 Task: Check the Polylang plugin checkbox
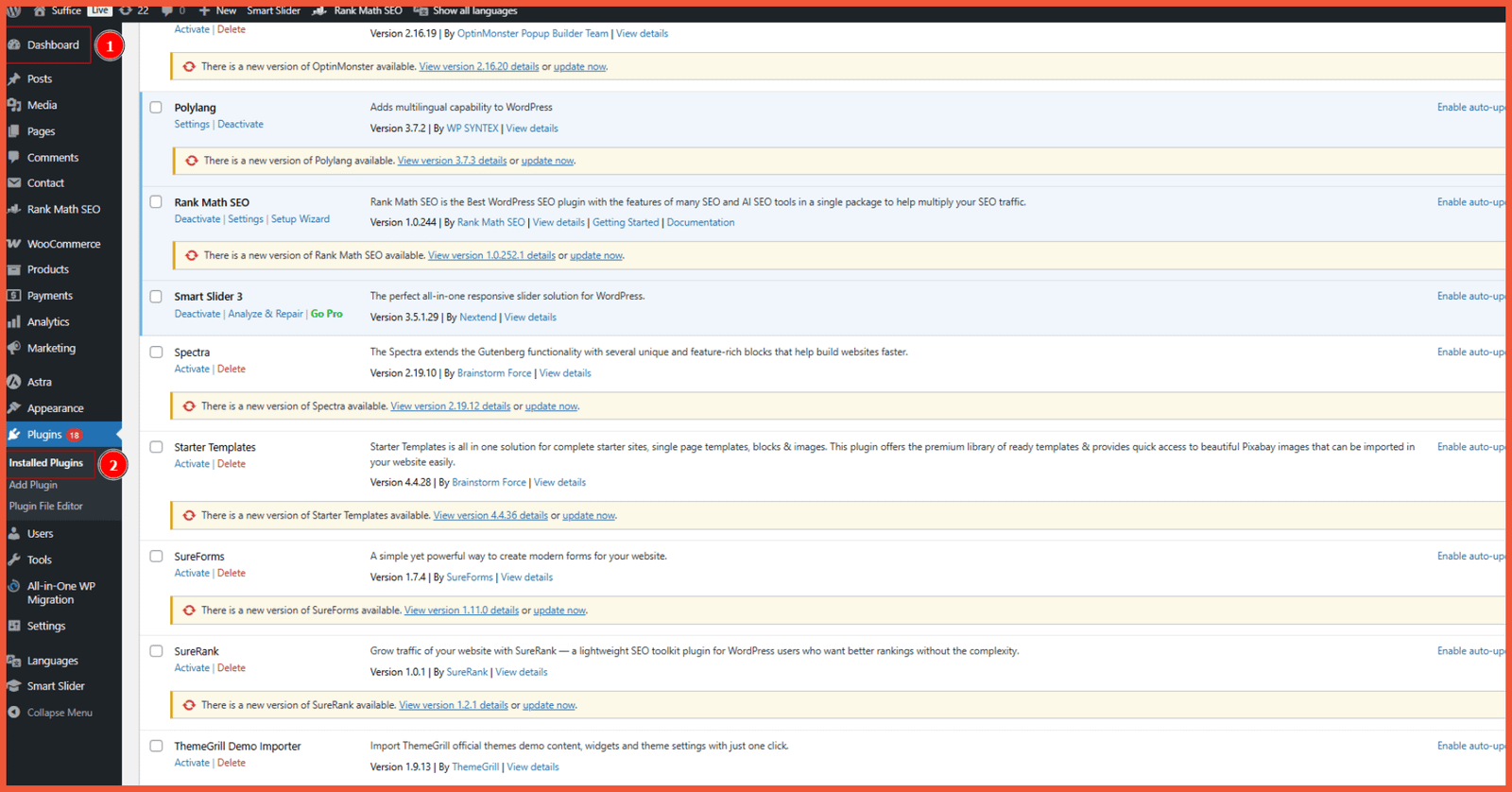pyautogui.click(x=156, y=108)
